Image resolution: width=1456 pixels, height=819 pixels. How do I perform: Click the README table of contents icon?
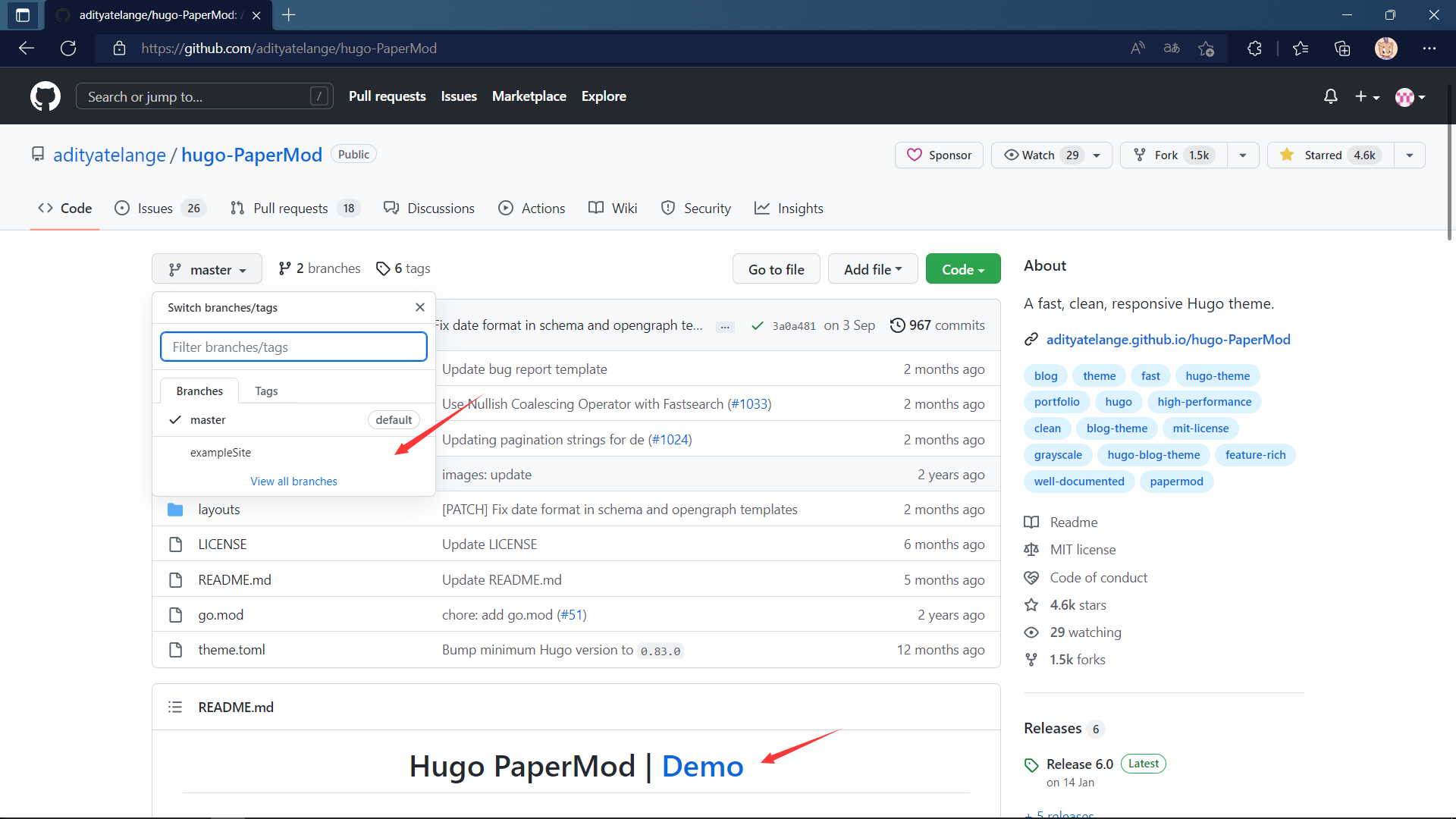pyautogui.click(x=175, y=707)
